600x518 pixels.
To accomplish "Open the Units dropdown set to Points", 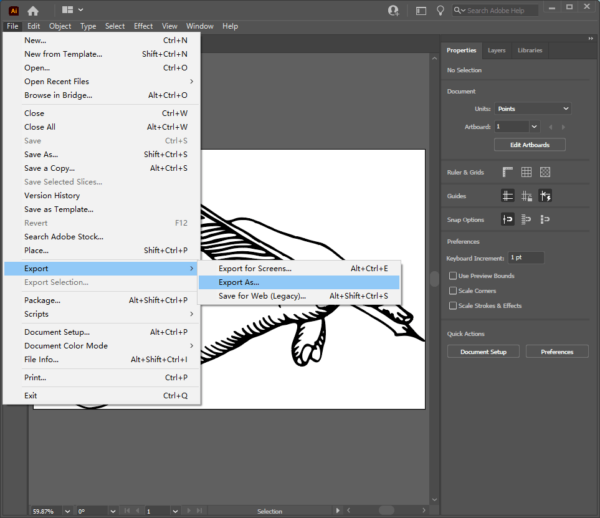I will coord(533,109).
